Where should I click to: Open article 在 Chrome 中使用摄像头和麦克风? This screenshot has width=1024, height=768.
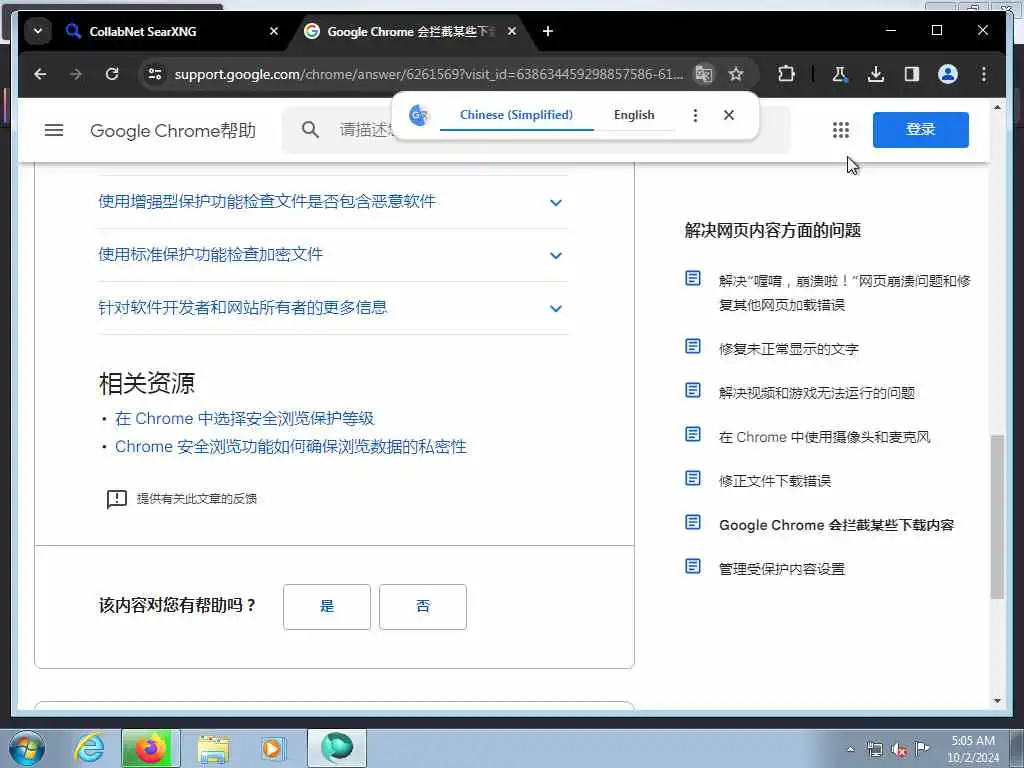coord(824,437)
